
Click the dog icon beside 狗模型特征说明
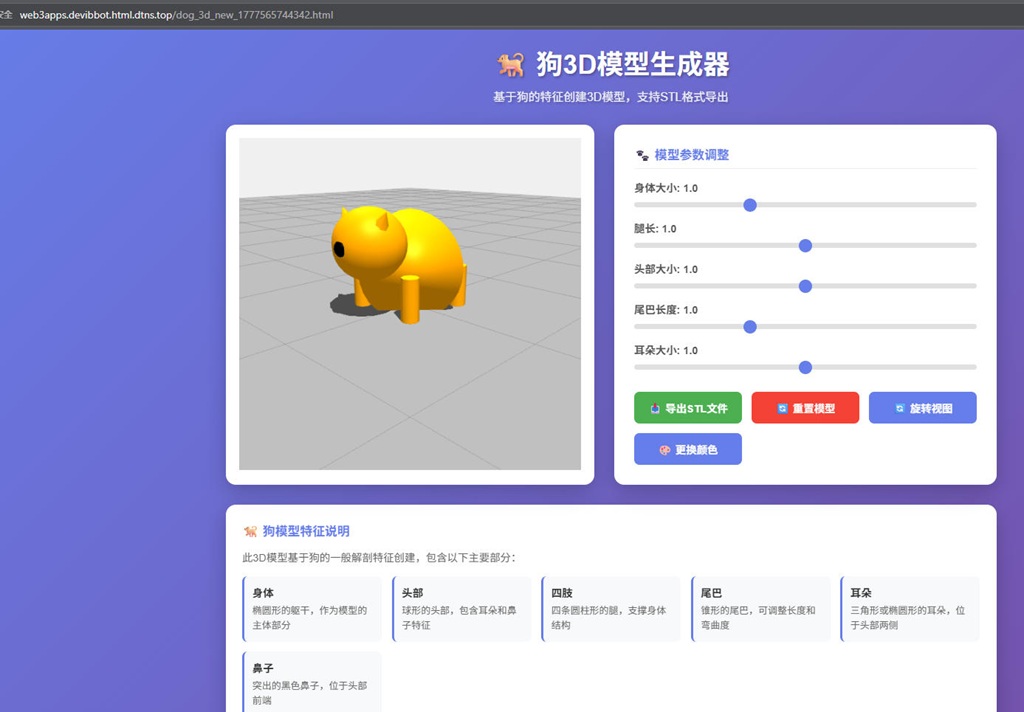click(x=250, y=531)
